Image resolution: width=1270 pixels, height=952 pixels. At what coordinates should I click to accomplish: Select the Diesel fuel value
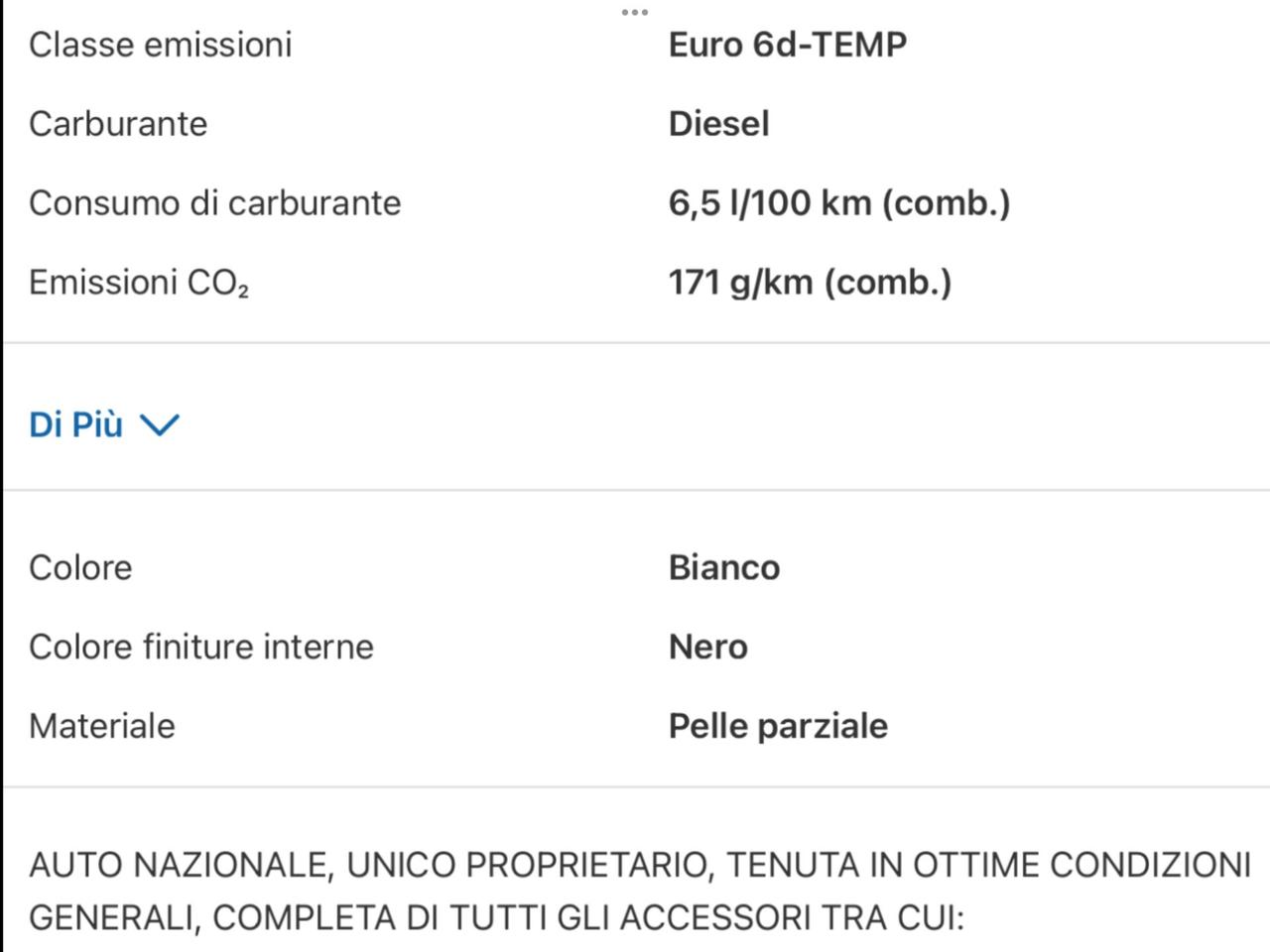pyautogui.click(x=719, y=124)
